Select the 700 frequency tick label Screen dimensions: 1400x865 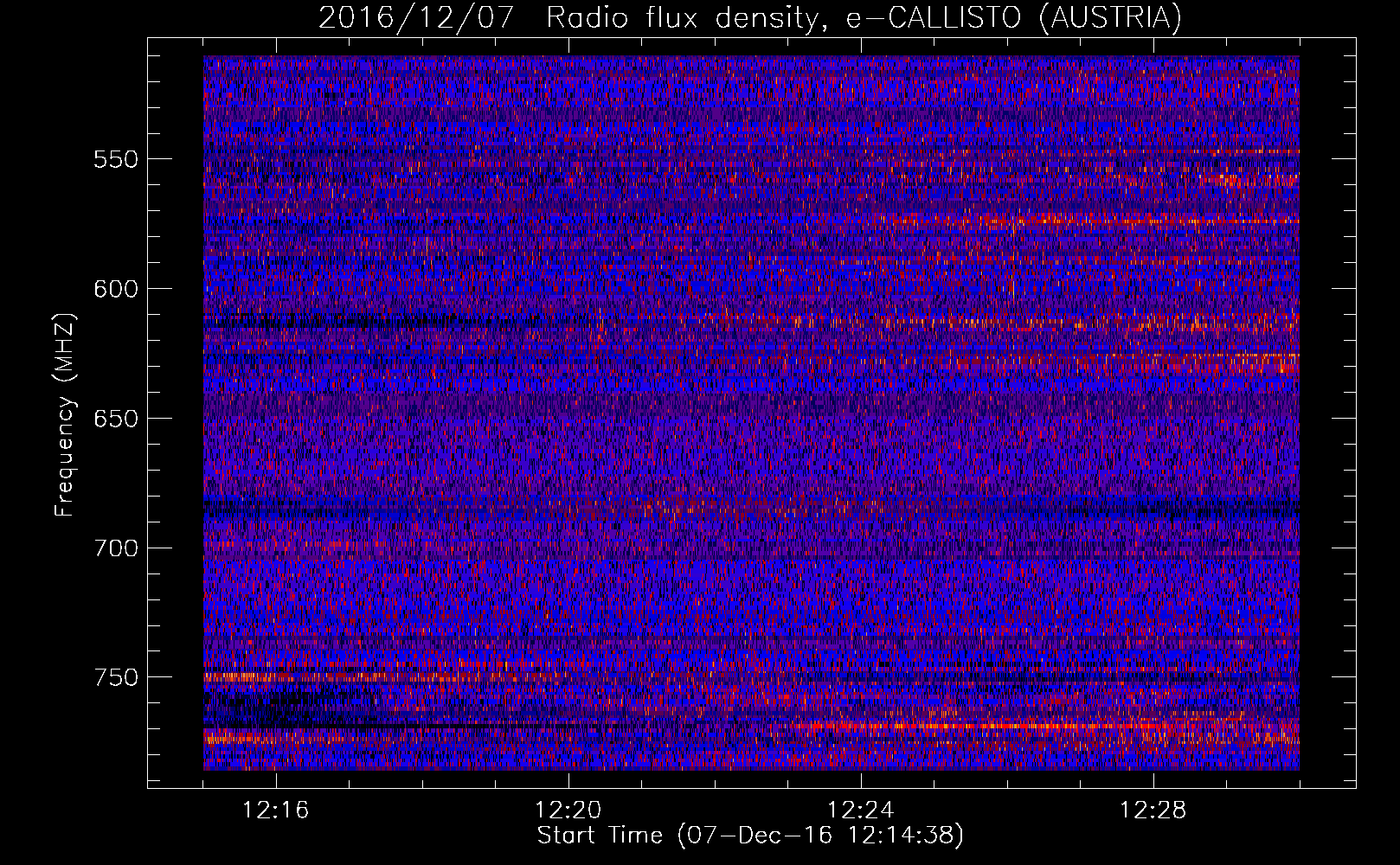point(116,548)
